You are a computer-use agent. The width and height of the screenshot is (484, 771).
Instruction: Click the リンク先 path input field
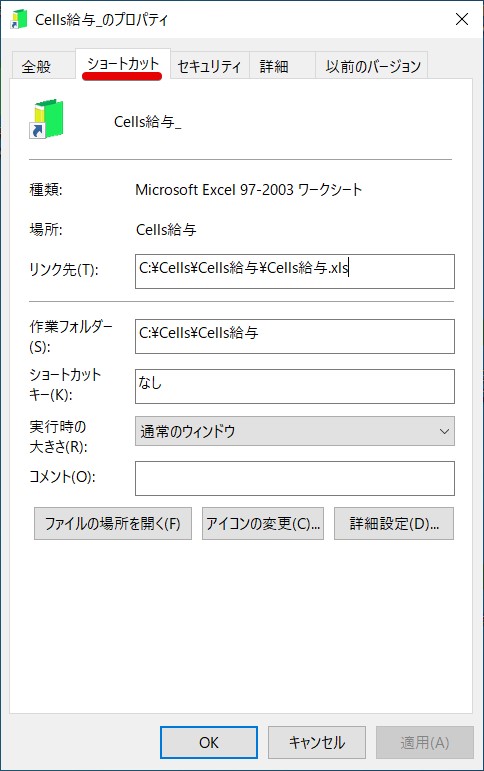[x=295, y=271]
